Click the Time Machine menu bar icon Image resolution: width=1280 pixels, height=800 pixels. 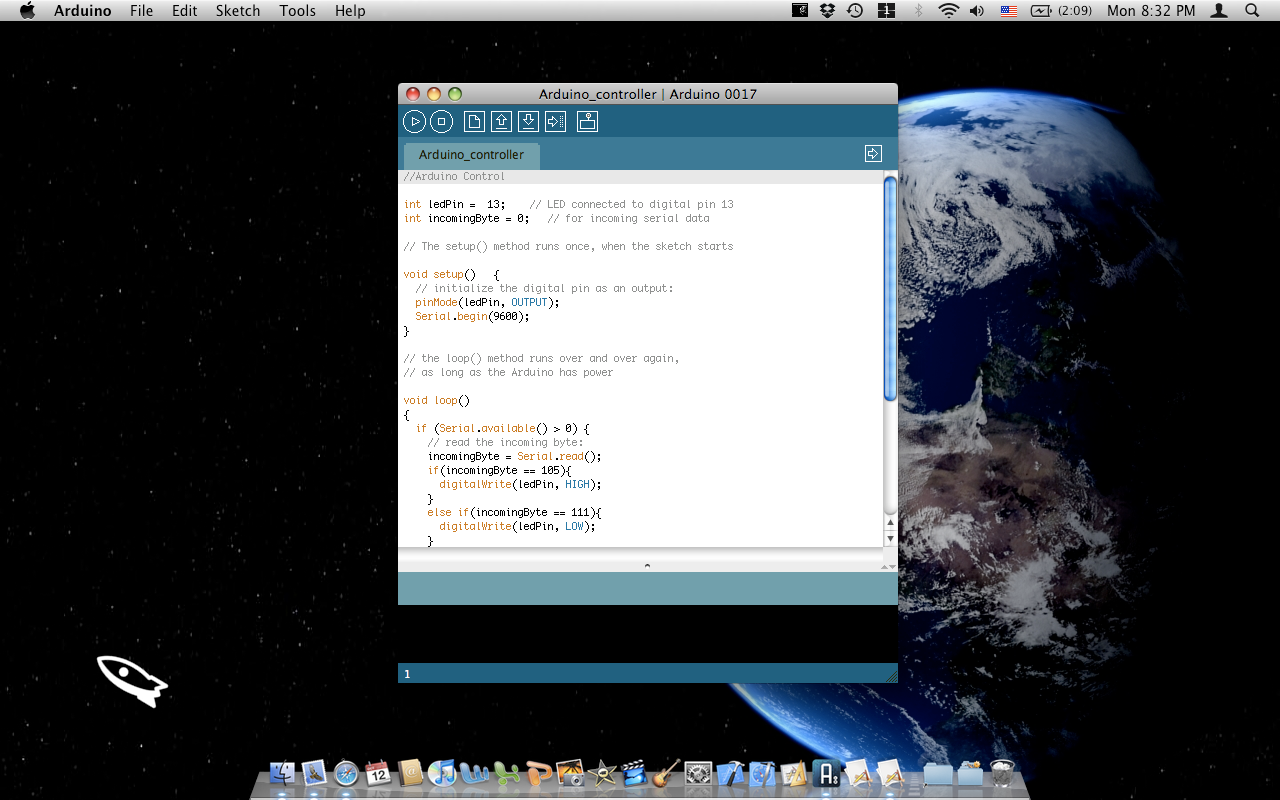point(855,11)
